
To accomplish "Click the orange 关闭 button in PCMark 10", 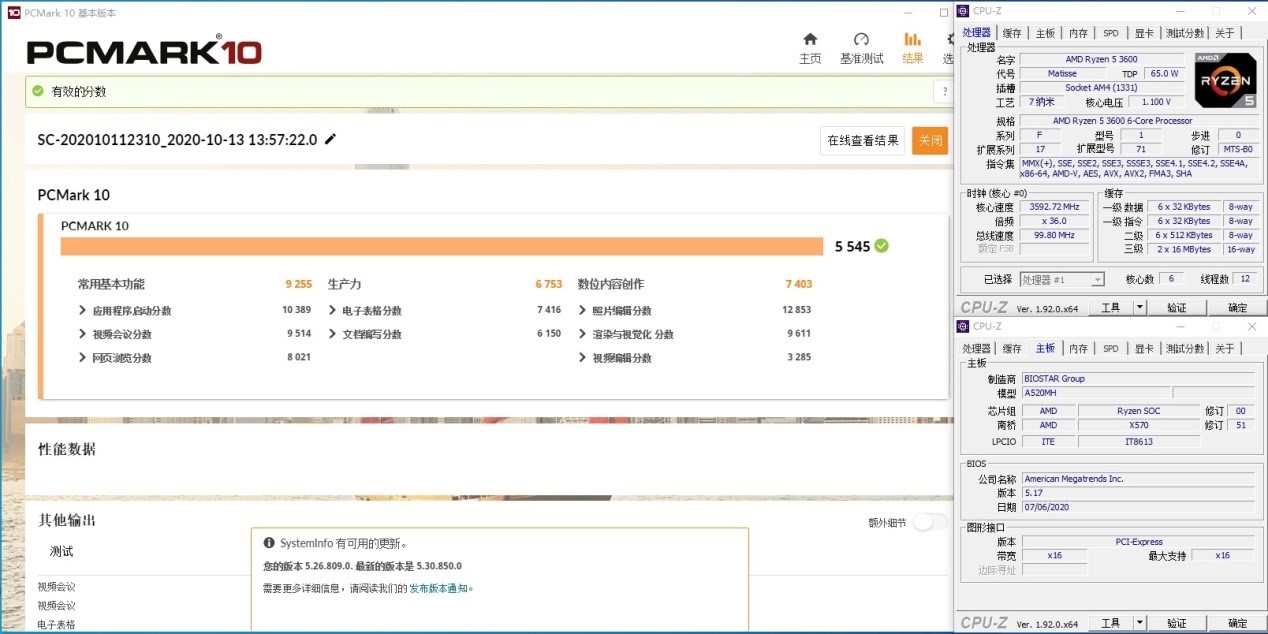I will 930,140.
